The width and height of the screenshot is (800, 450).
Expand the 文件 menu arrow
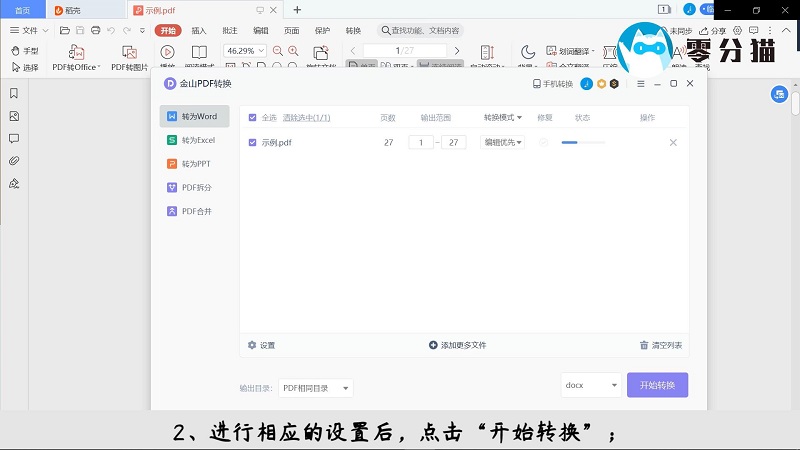[45, 31]
